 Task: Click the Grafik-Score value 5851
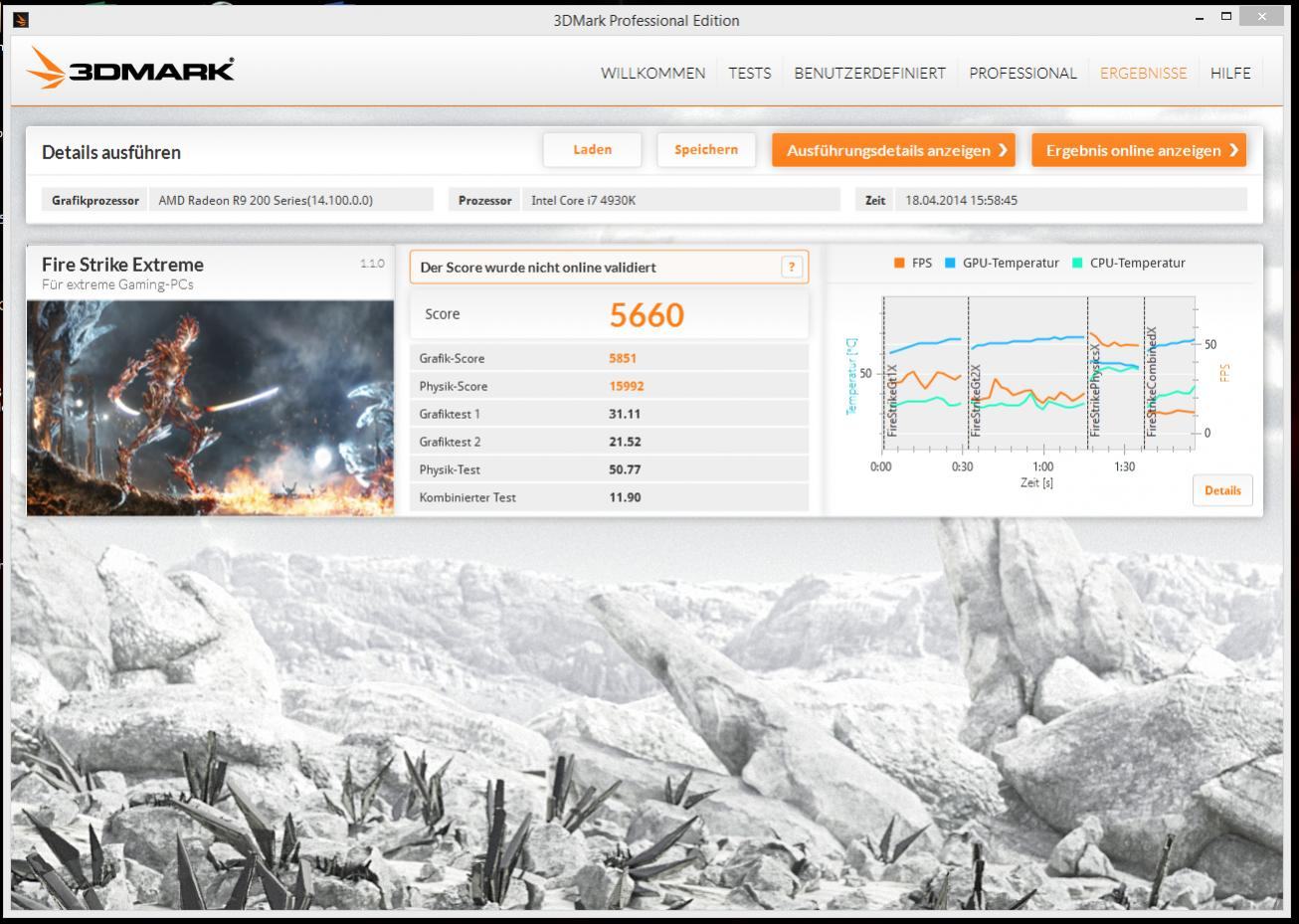coord(623,358)
